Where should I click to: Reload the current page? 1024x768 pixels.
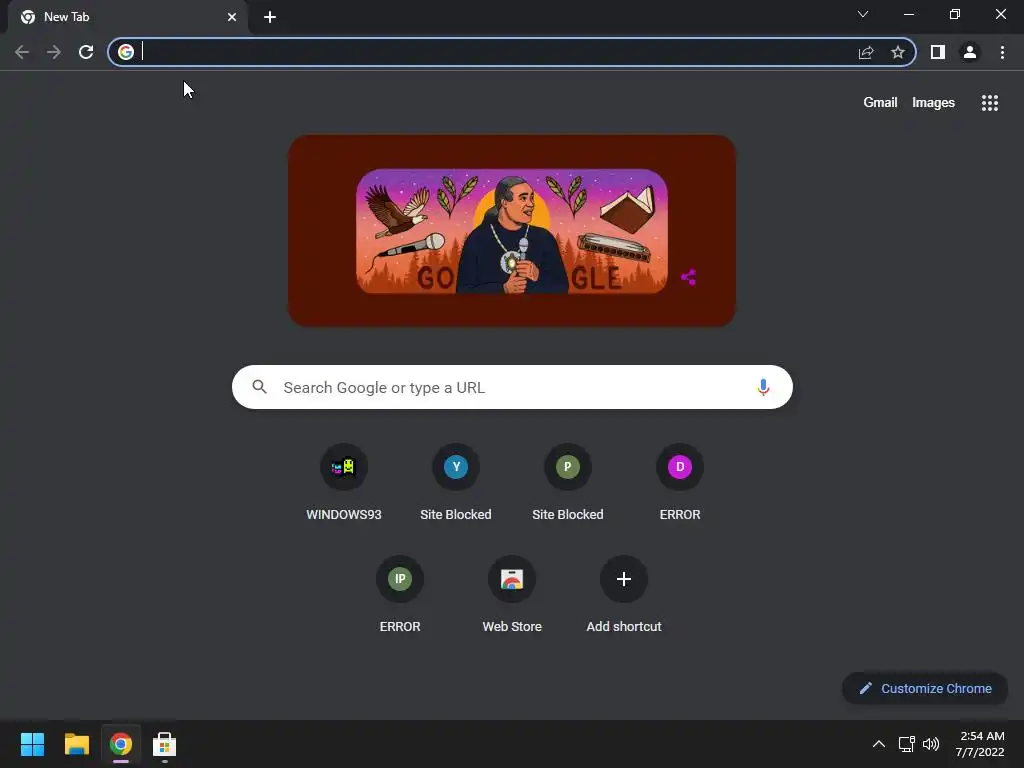86,52
